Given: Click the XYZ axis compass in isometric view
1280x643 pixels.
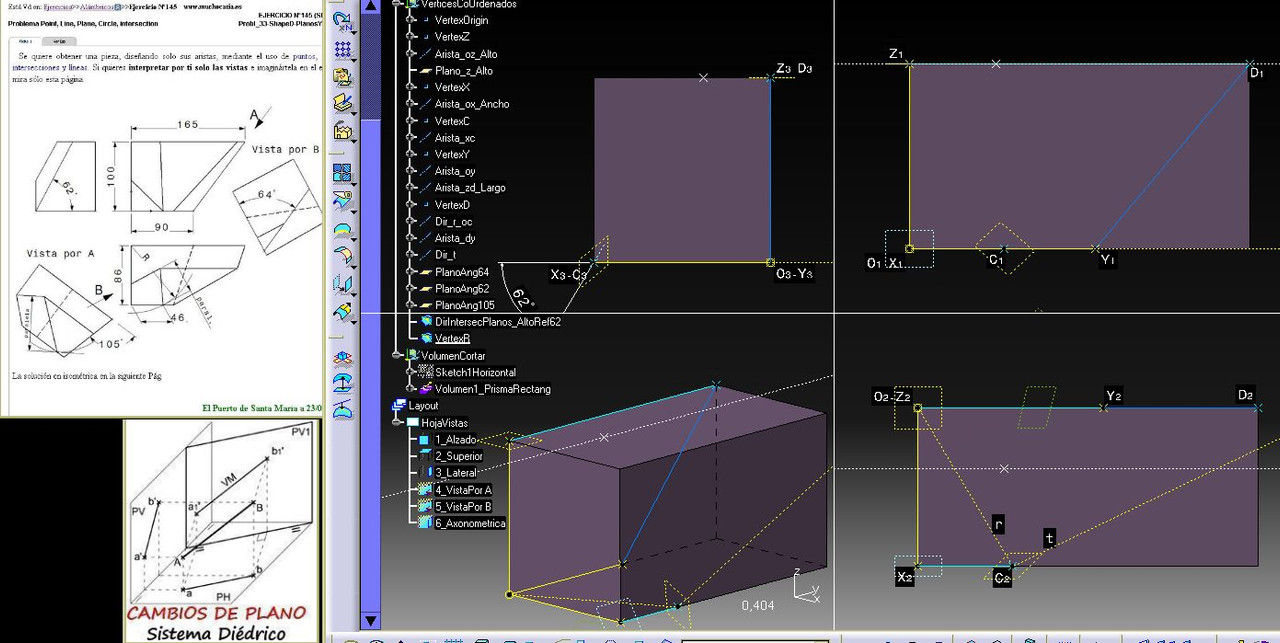Looking at the screenshot, I should click(x=805, y=585).
